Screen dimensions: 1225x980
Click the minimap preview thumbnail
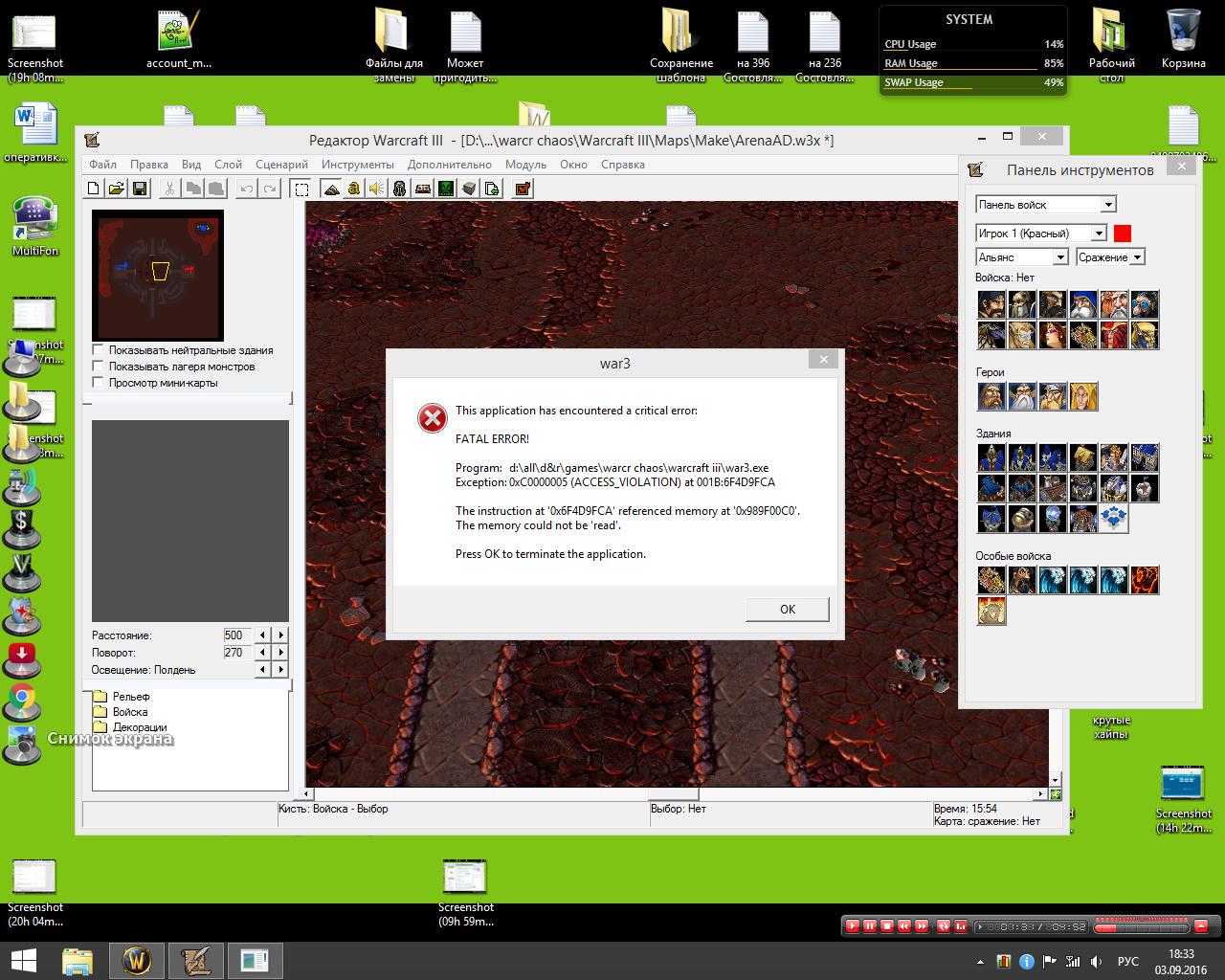[x=158, y=275]
